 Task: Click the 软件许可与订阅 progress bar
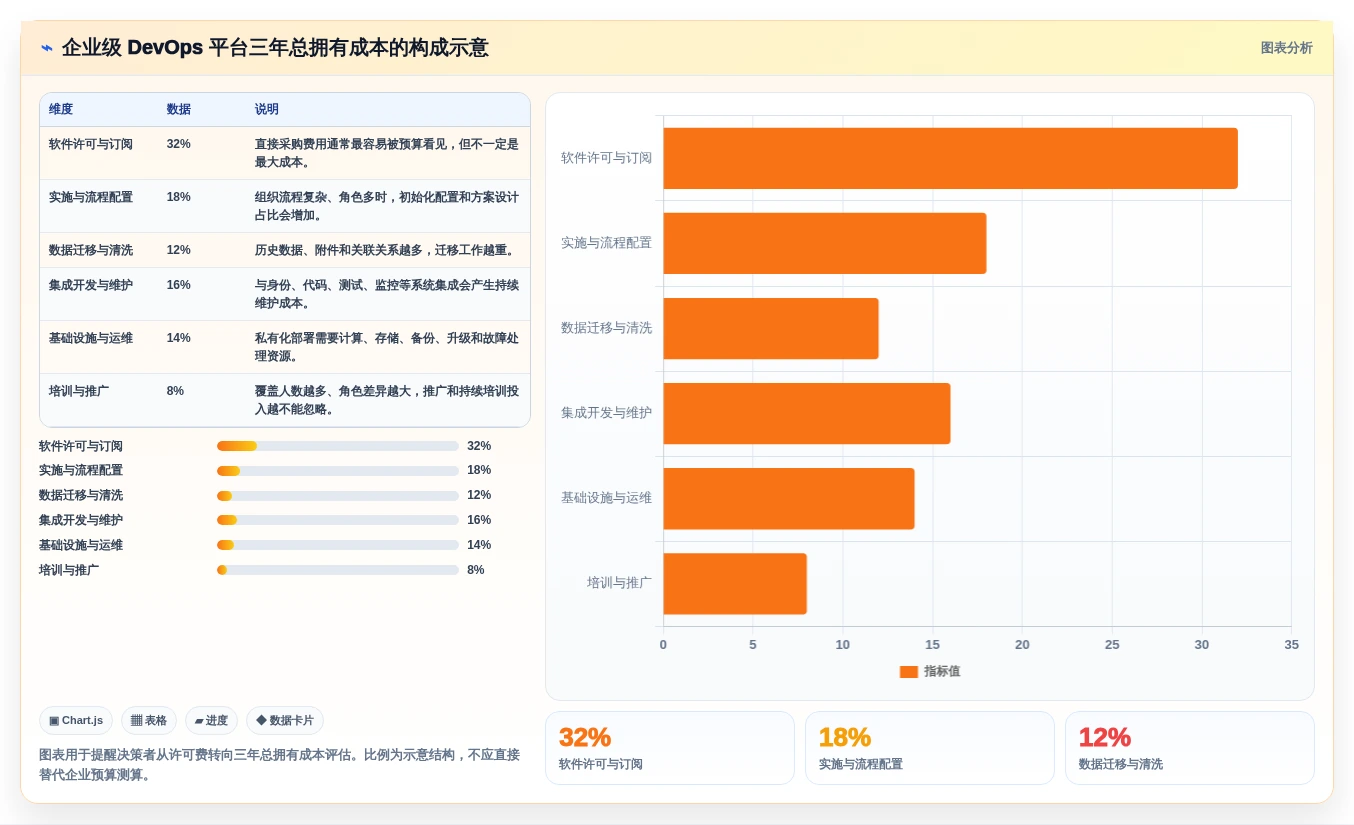[338, 446]
